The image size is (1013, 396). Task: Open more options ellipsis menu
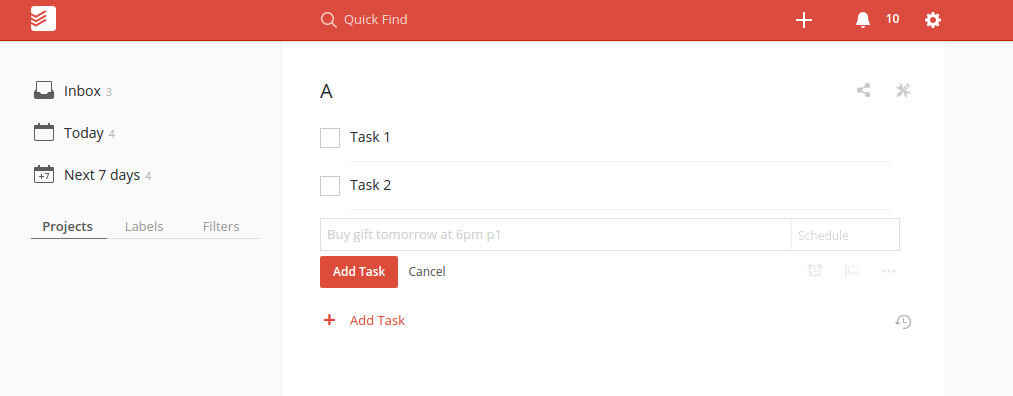coord(889,271)
